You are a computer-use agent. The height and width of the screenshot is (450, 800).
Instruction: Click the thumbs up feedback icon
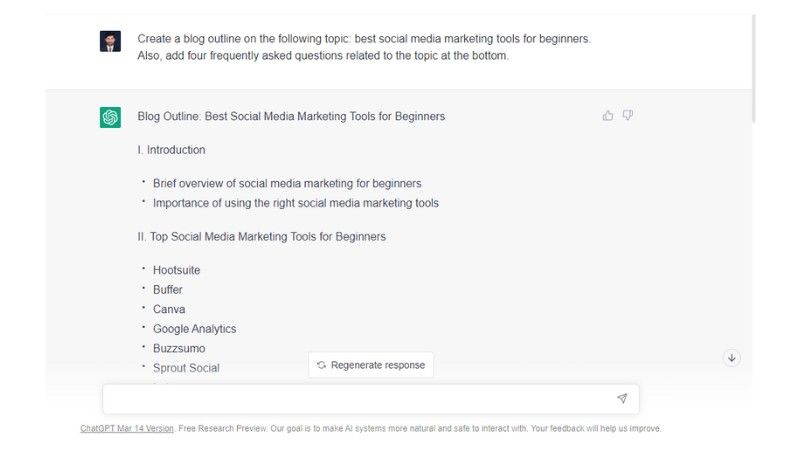coord(608,116)
